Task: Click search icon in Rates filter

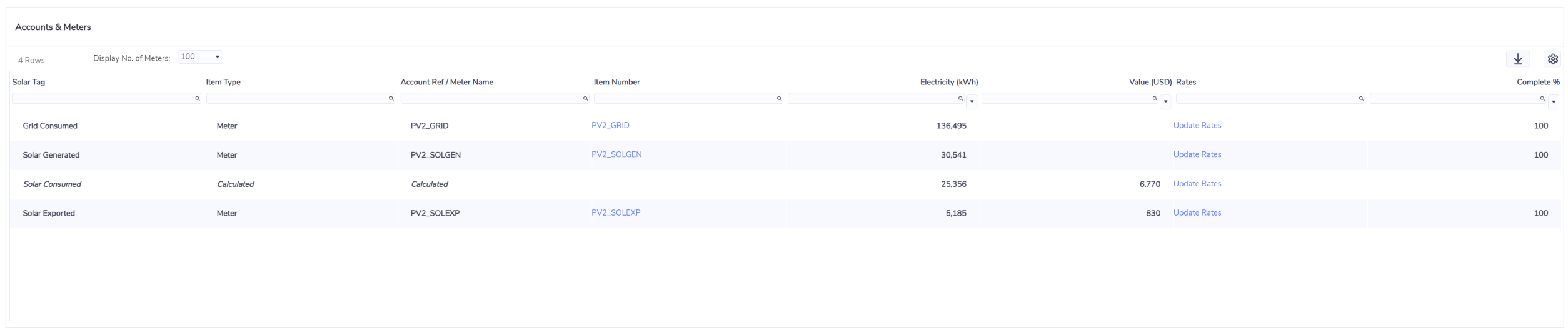Action: (1361, 99)
